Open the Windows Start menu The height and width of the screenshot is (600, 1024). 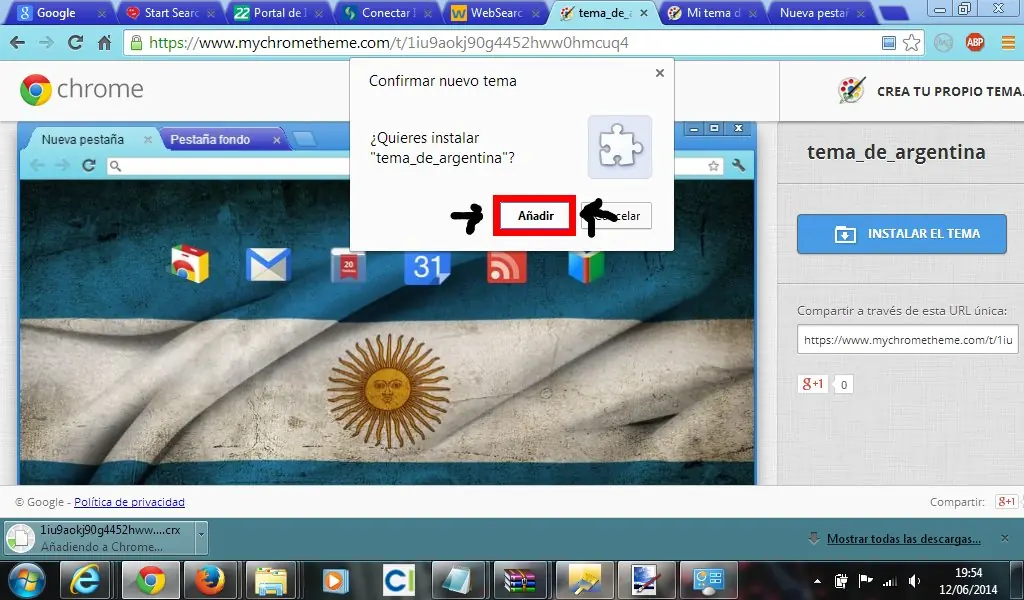click(27, 580)
